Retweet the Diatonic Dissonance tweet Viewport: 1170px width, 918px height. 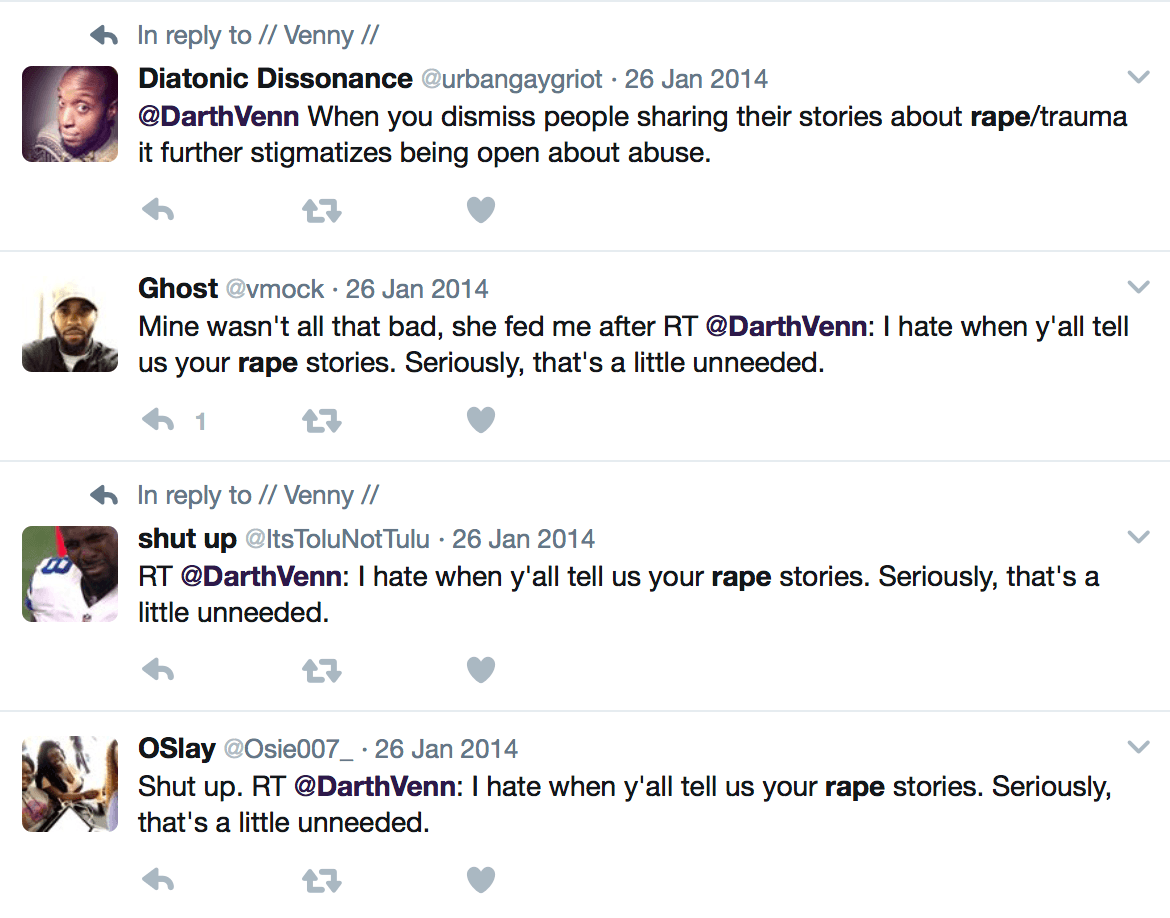point(321,210)
